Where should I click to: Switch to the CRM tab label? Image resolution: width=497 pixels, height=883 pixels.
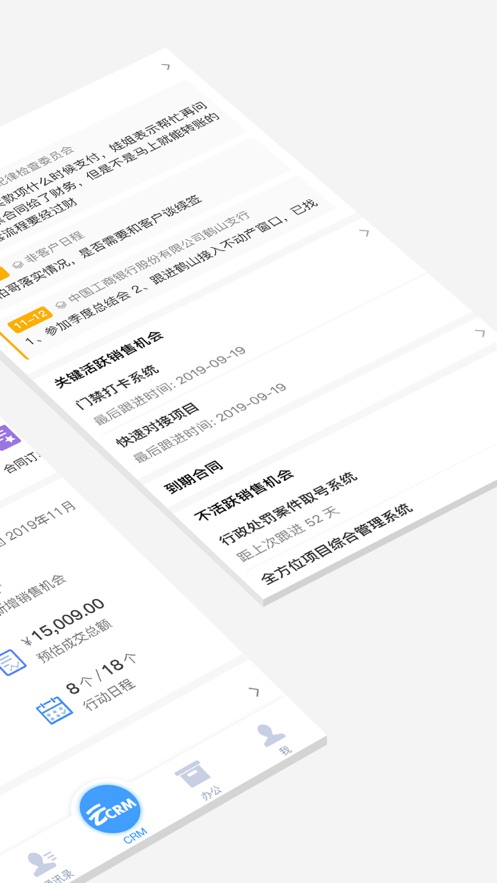135,836
